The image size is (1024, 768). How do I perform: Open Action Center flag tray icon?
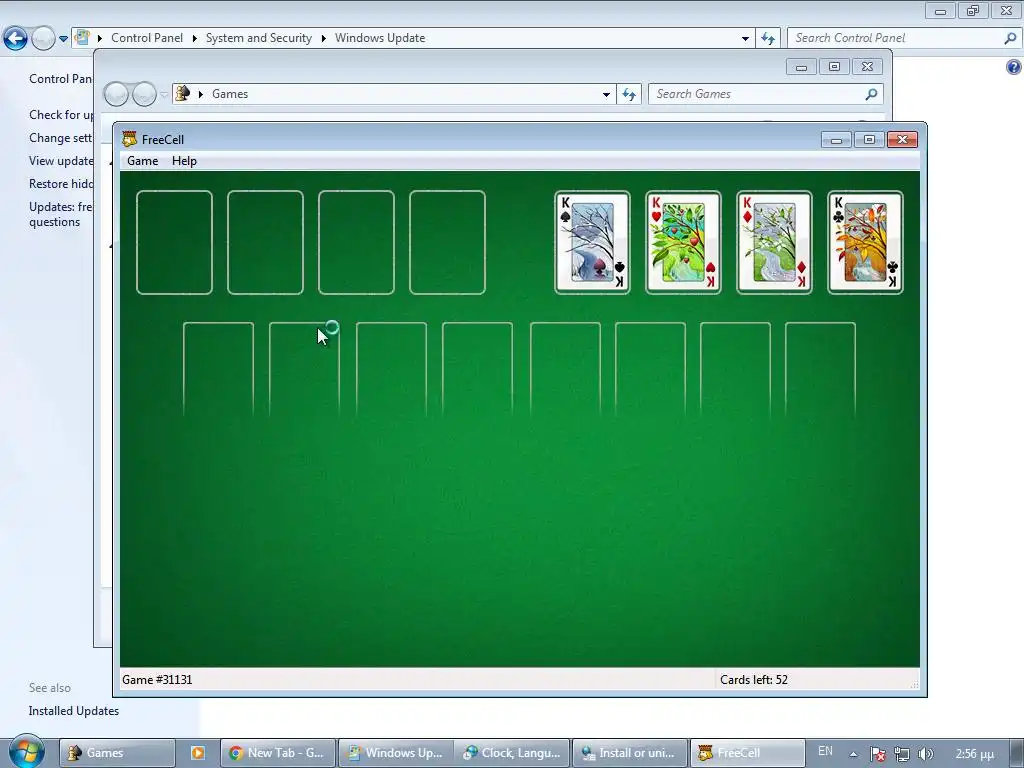(x=878, y=754)
